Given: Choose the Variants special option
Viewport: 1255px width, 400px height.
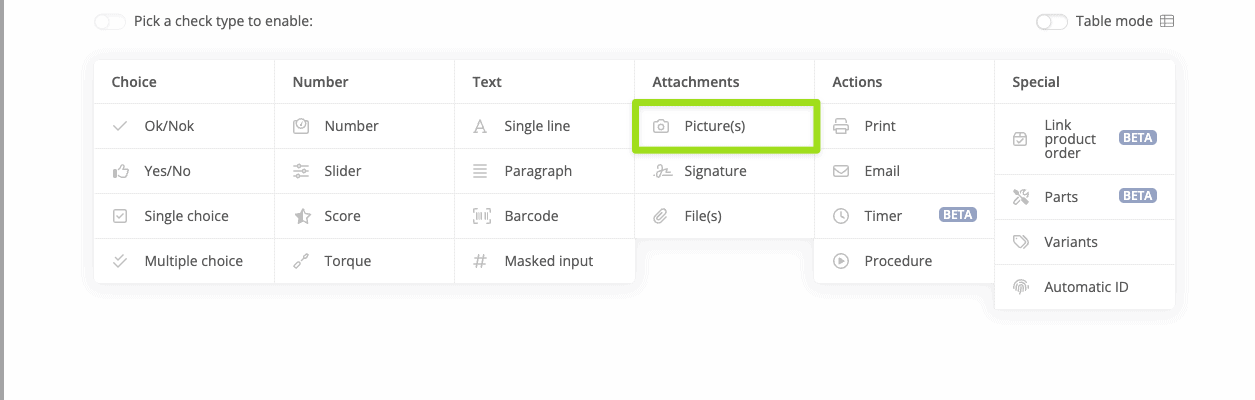Looking at the screenshot, I should pyautogui.click(x=1071, y=242).
